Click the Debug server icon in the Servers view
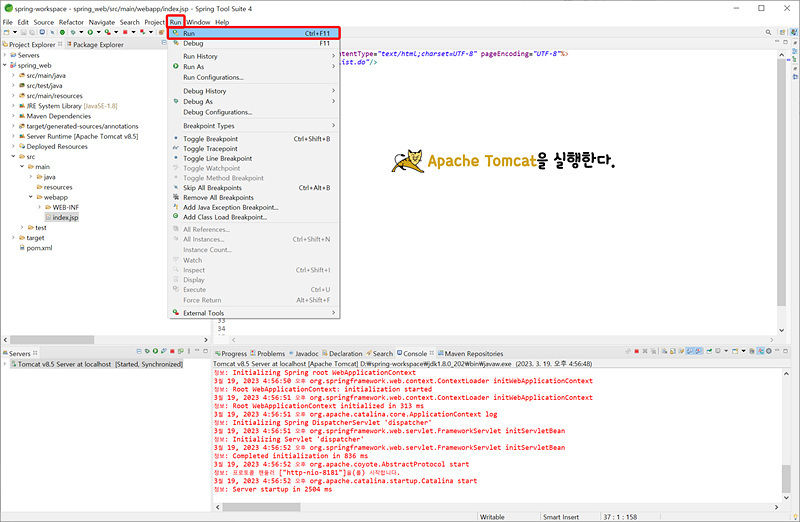The height and width of the screenshot is (522, 800). click(x=147, y=351)
